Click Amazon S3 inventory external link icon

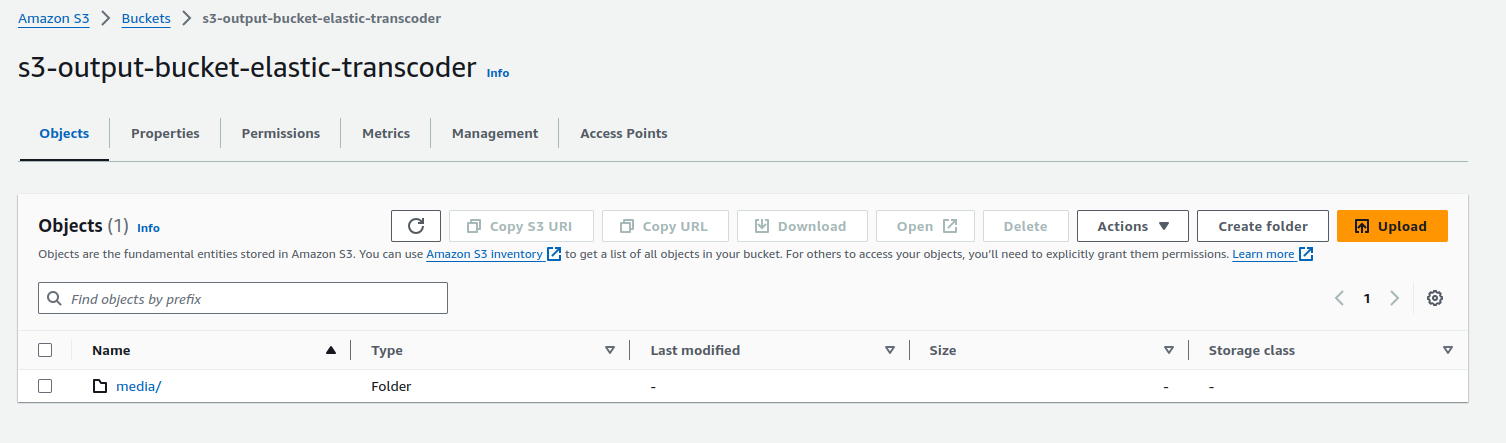pos(554,254)
